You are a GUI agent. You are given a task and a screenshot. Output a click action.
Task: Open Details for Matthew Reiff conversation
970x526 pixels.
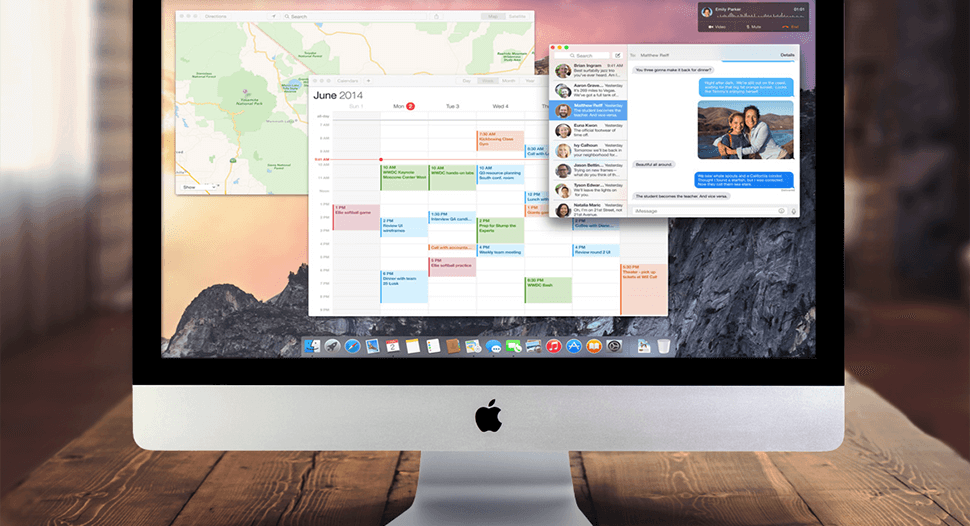click(787, 55)
